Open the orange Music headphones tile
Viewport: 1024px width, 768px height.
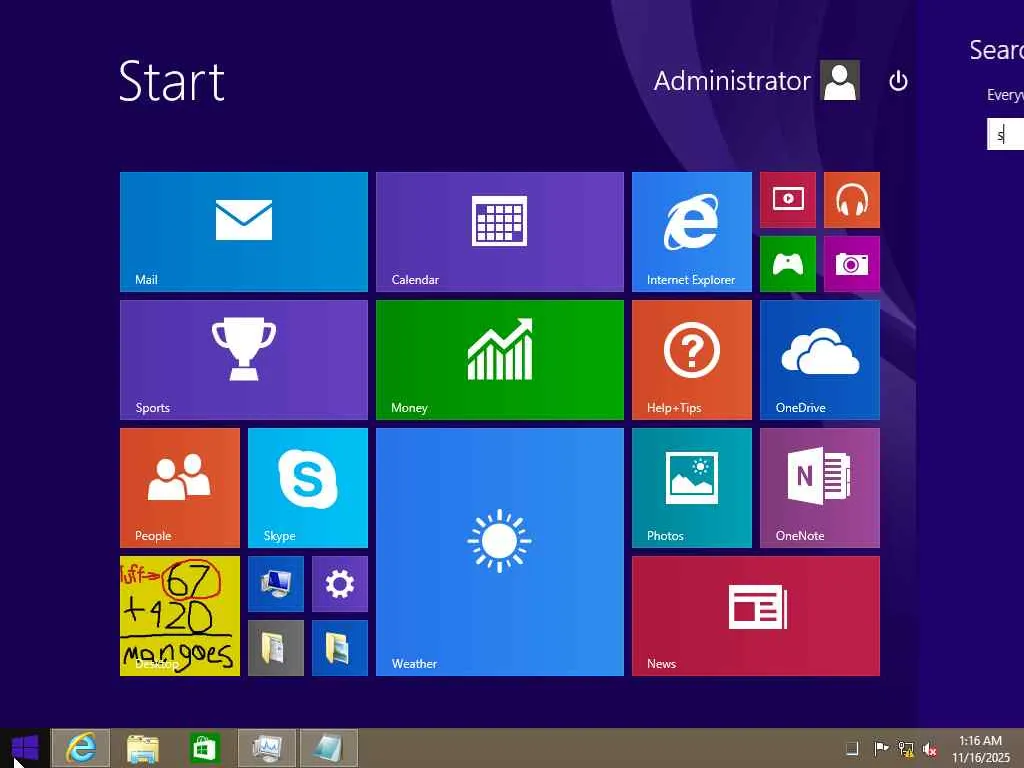click(x=852, y=200)
